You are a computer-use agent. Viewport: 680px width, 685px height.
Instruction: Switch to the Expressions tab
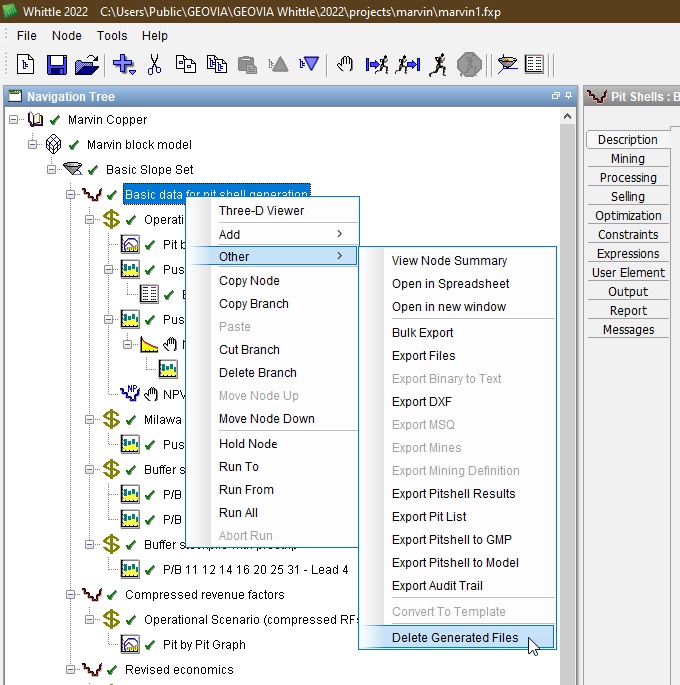[628, 253]
